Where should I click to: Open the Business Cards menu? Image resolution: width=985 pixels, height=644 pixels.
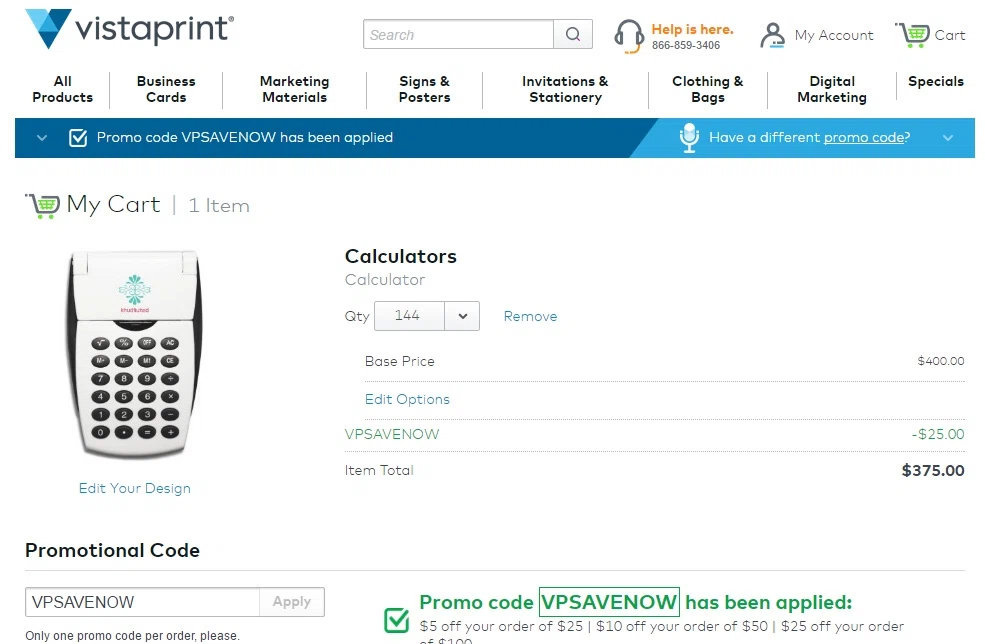coord(166,89)
